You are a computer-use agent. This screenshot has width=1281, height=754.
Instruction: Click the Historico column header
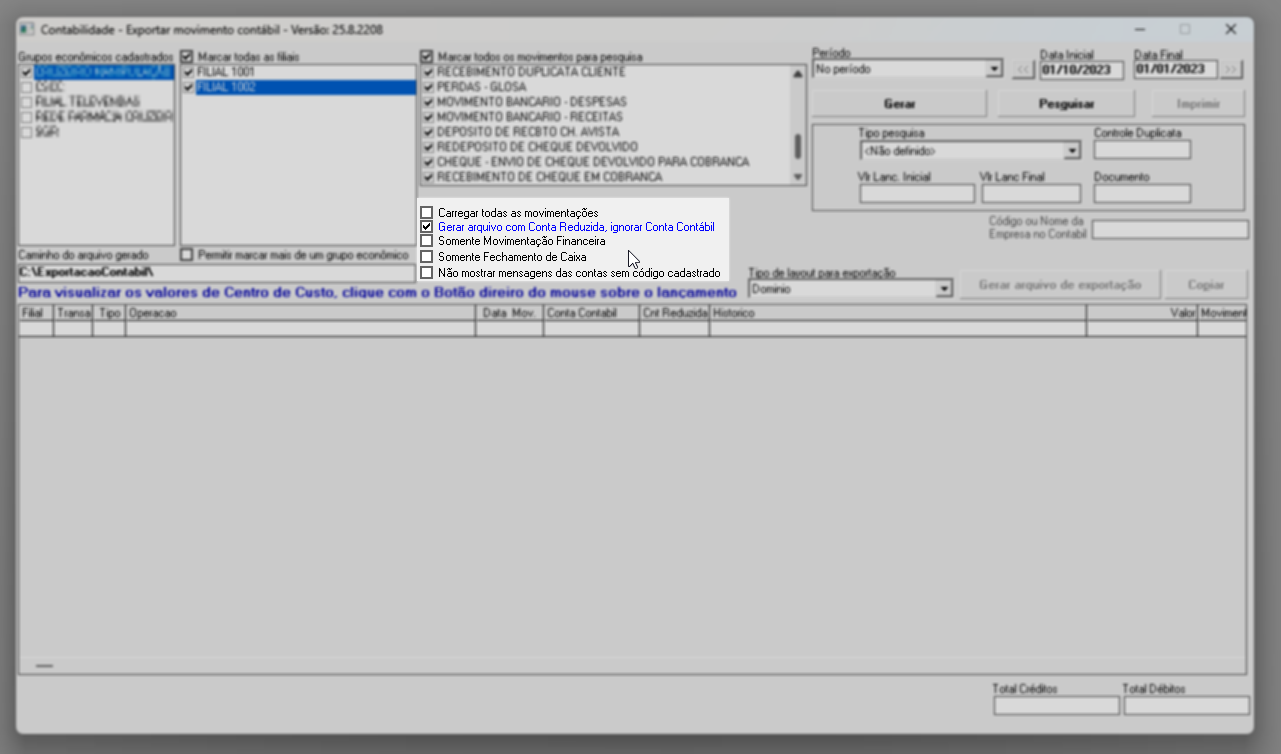coord(898,313)
